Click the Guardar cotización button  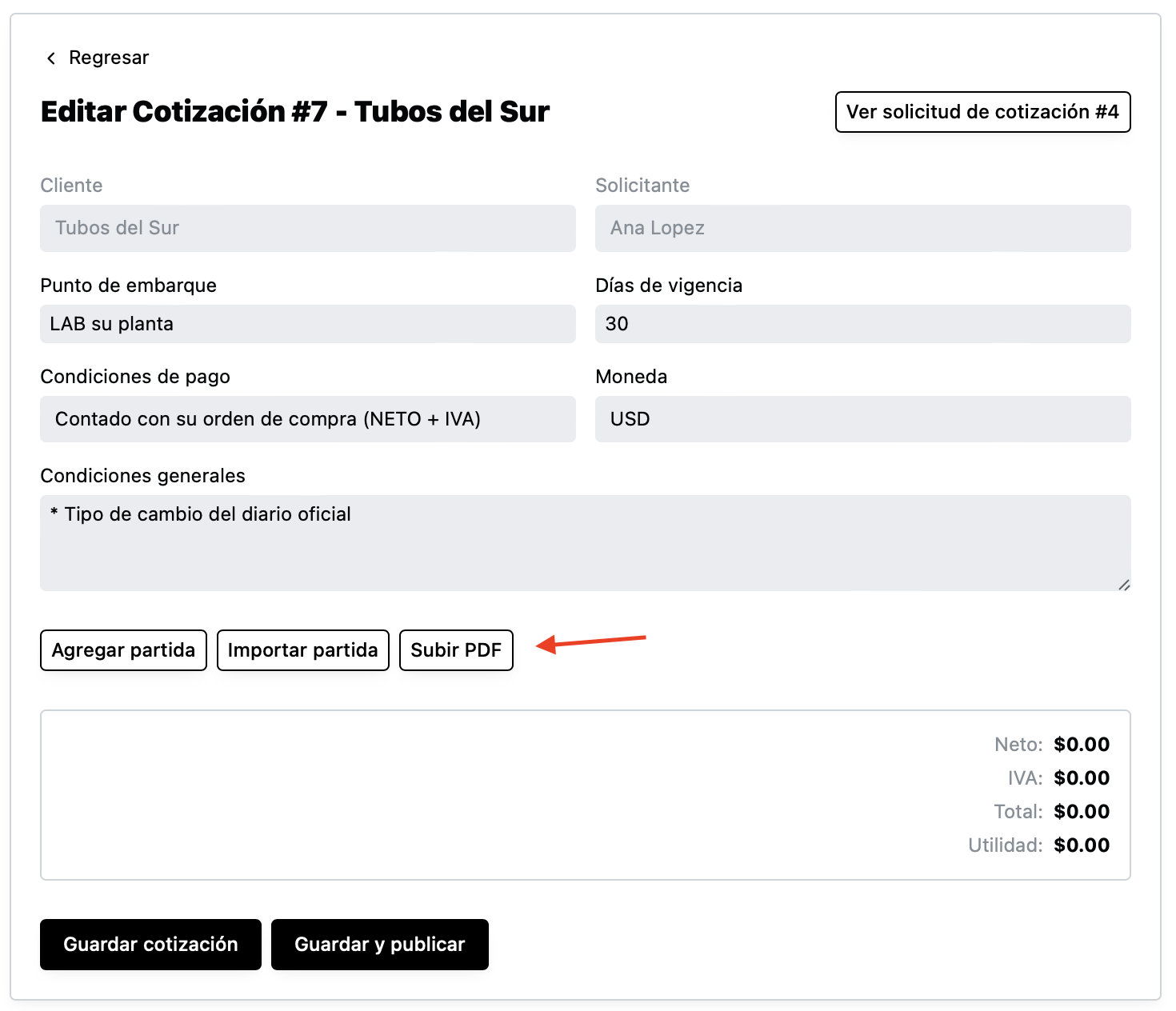(x=150, y=945)
